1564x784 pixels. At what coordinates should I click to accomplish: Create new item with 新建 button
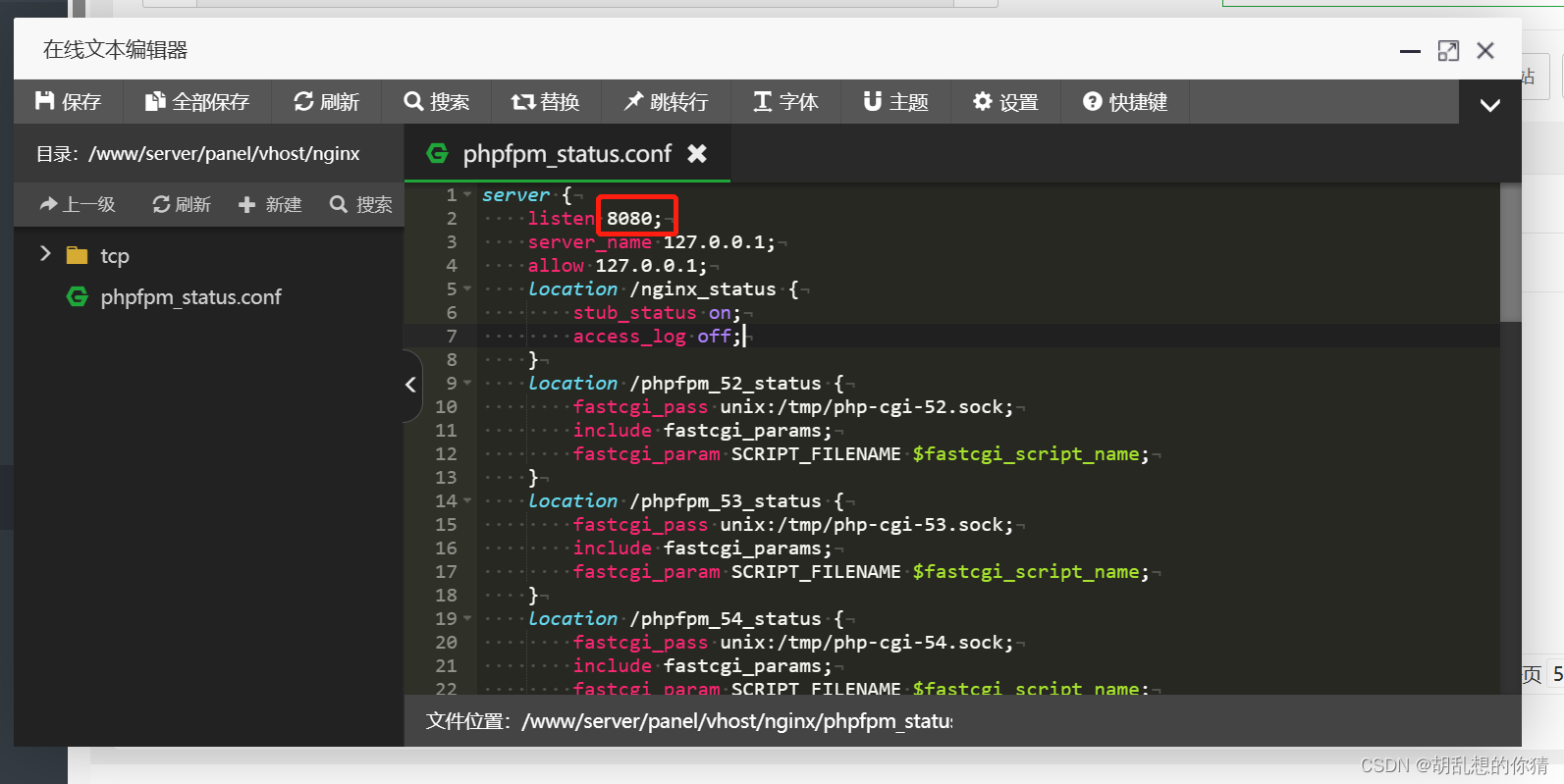[270, 204]
